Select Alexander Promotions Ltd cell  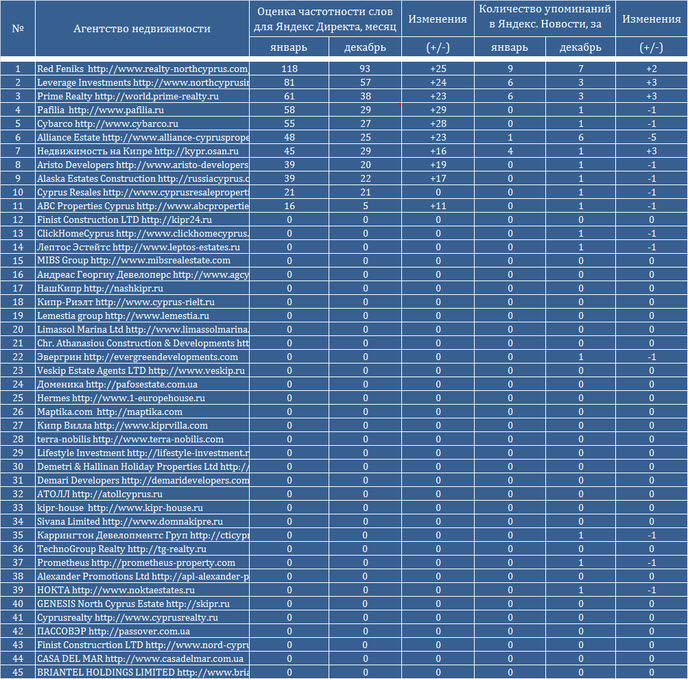(142, 576)
